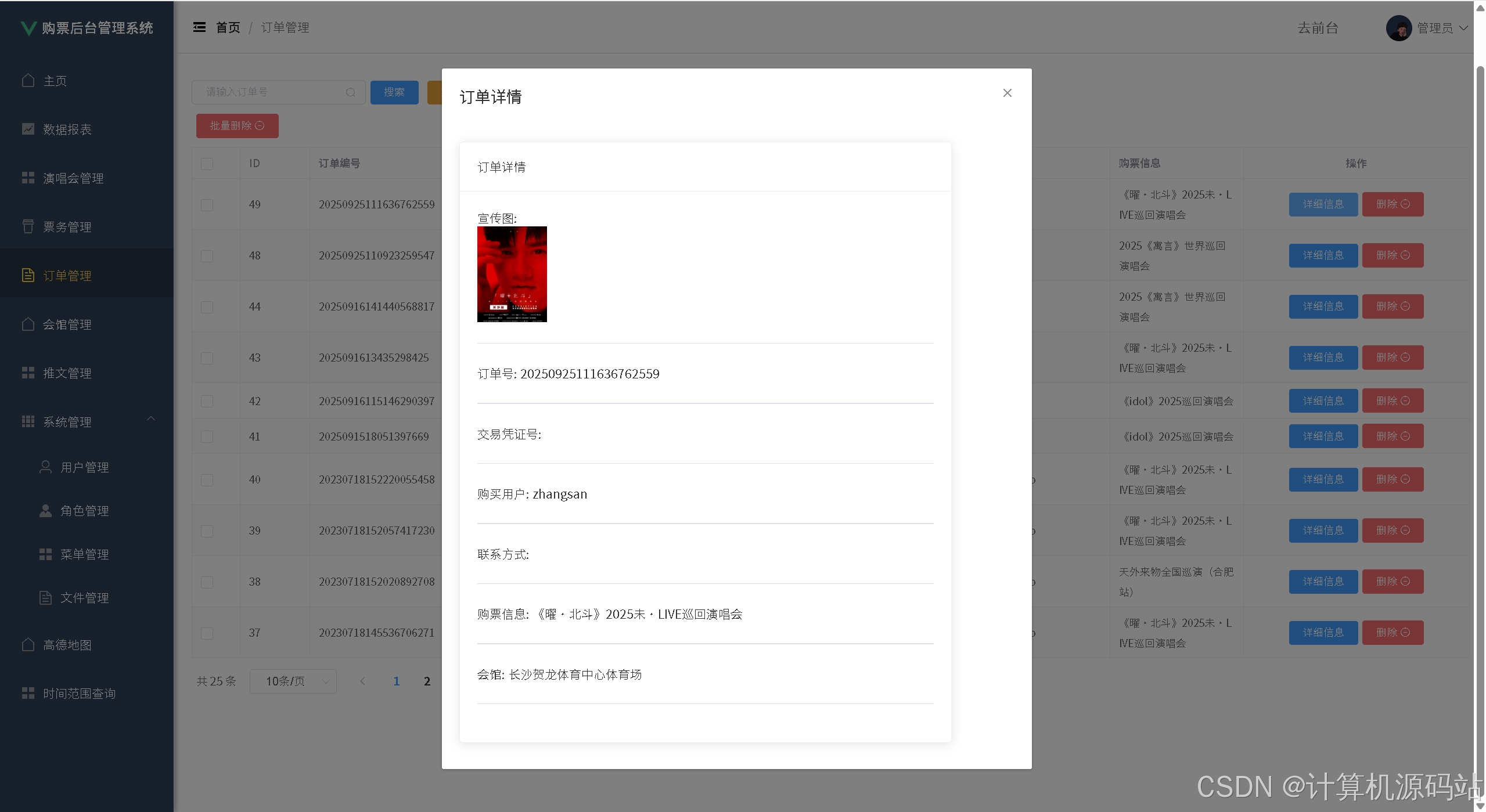Click 详细信息 for order ID 42
The height and width of the screenshot is (812, 1486).
(1323, 401)
